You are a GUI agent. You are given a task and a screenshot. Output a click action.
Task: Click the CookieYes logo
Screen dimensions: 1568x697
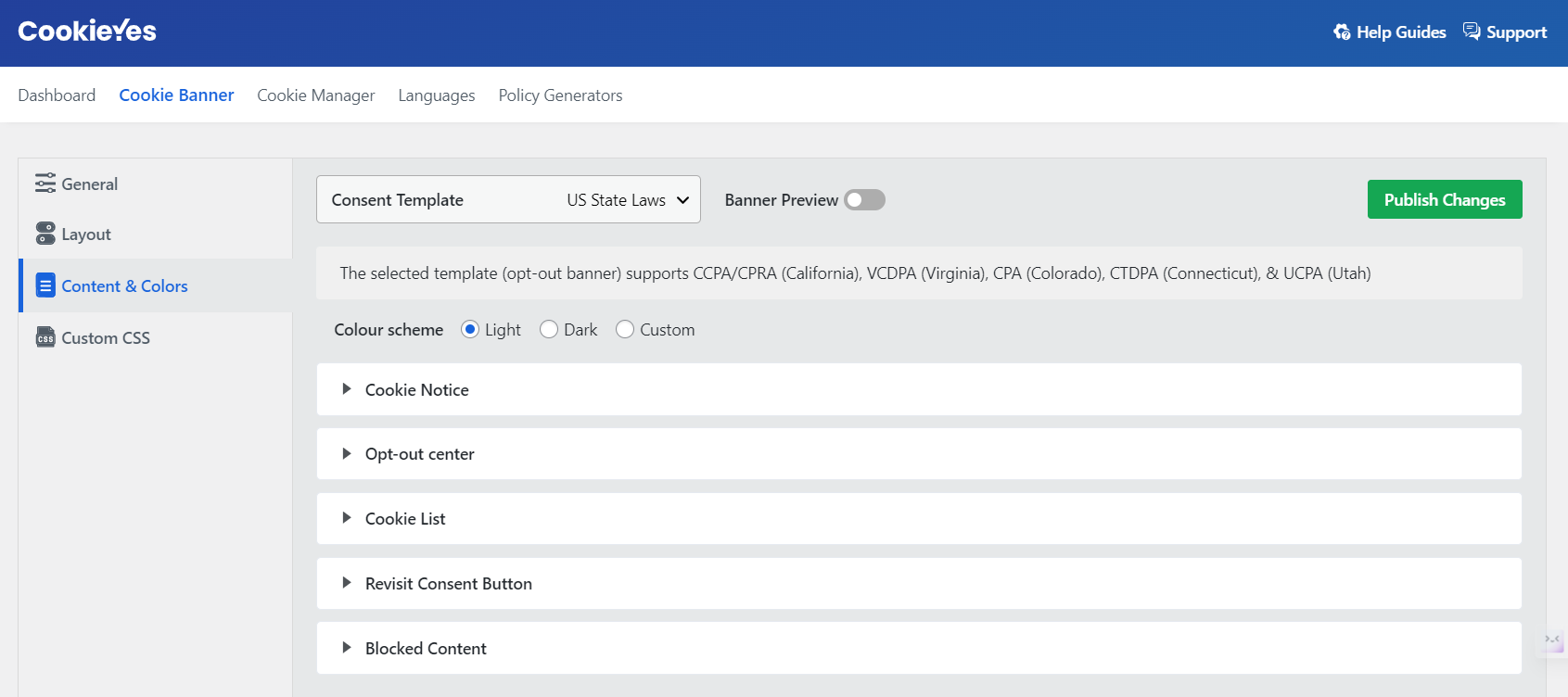[87, 32]
